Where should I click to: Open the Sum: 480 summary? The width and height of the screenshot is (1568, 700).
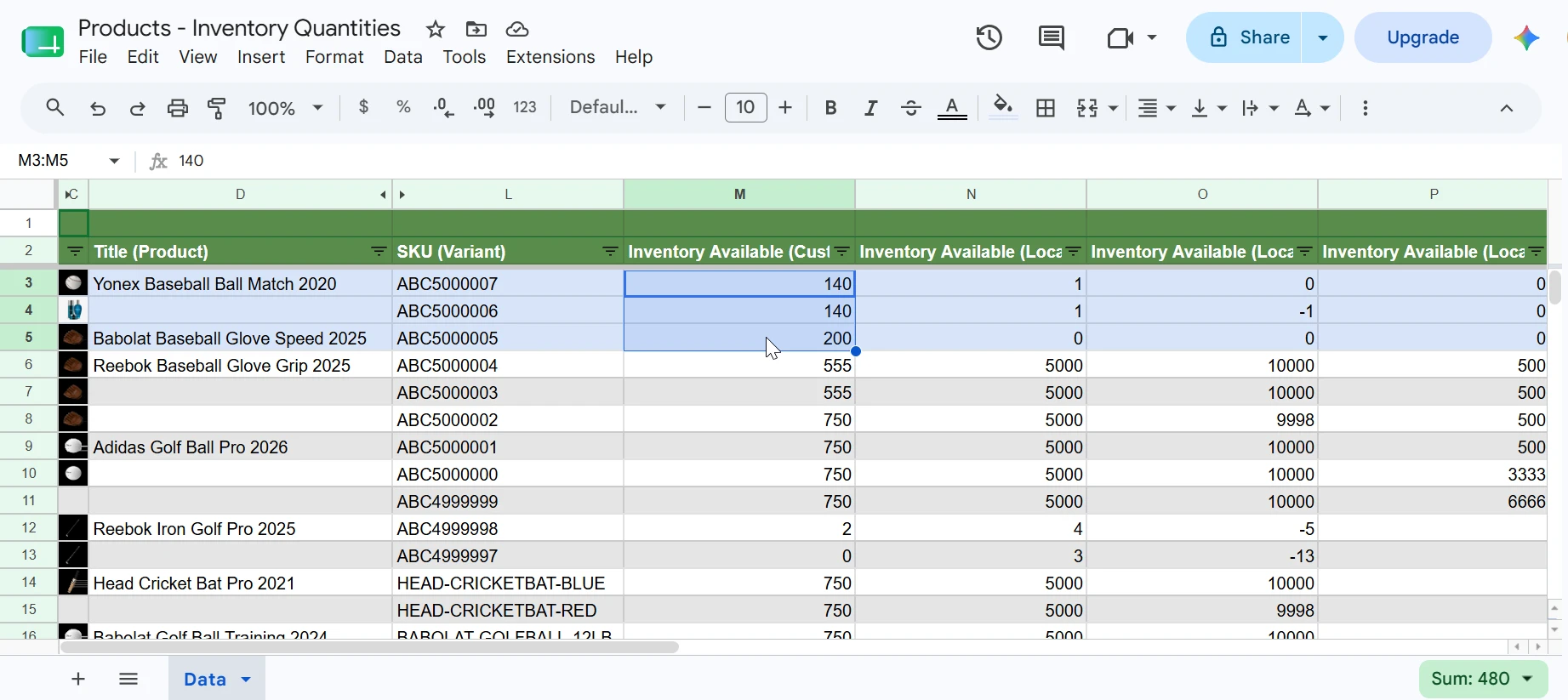click(x=1482, y=679)
